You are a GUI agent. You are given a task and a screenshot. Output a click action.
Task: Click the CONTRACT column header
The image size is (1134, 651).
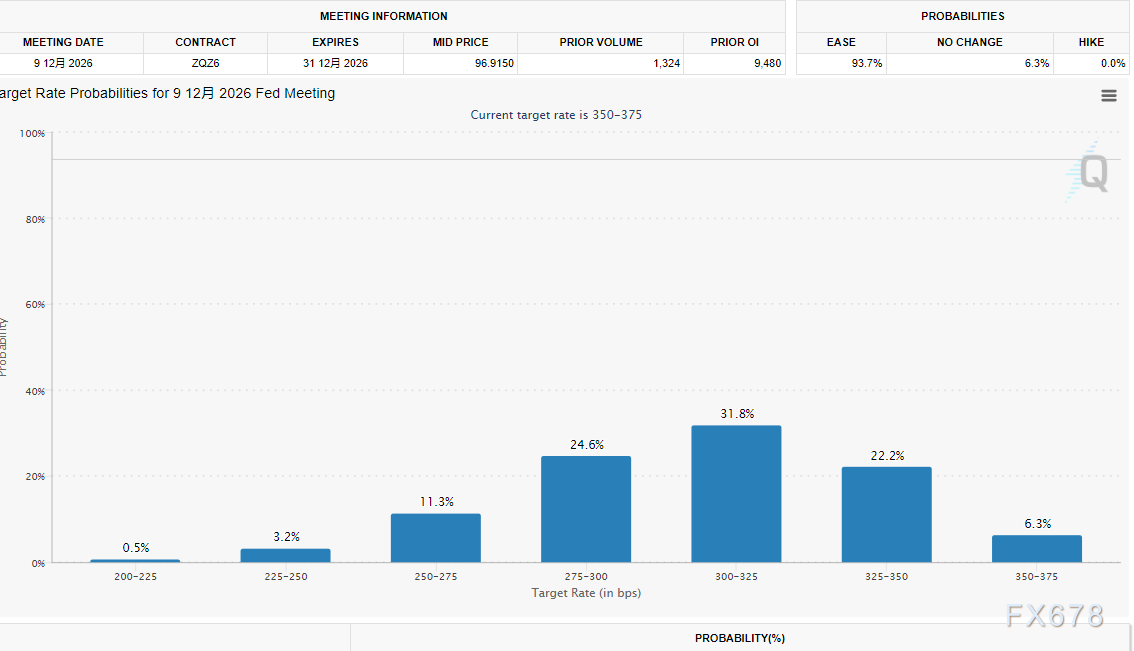[205, 42]
